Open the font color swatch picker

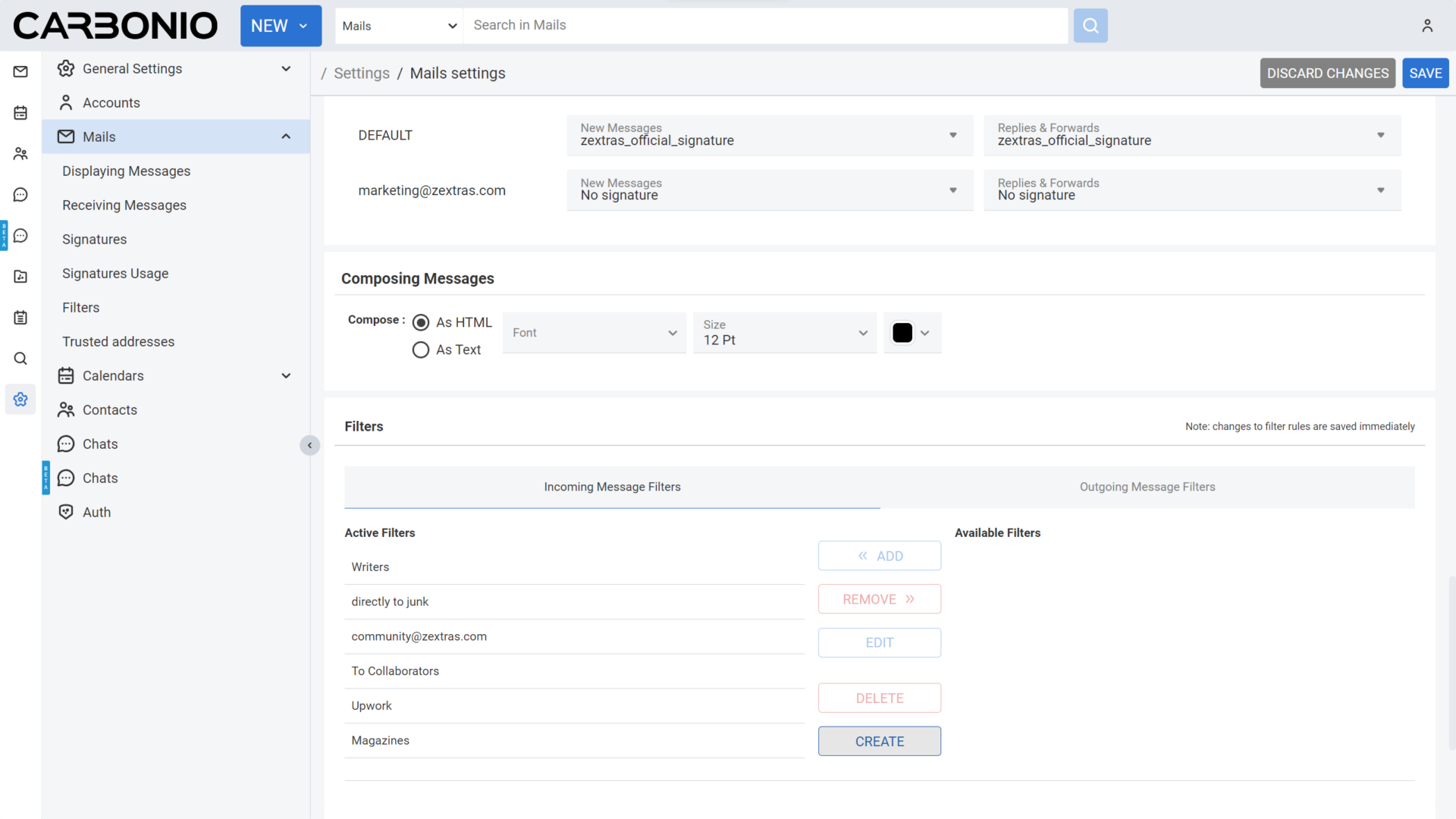912,332
